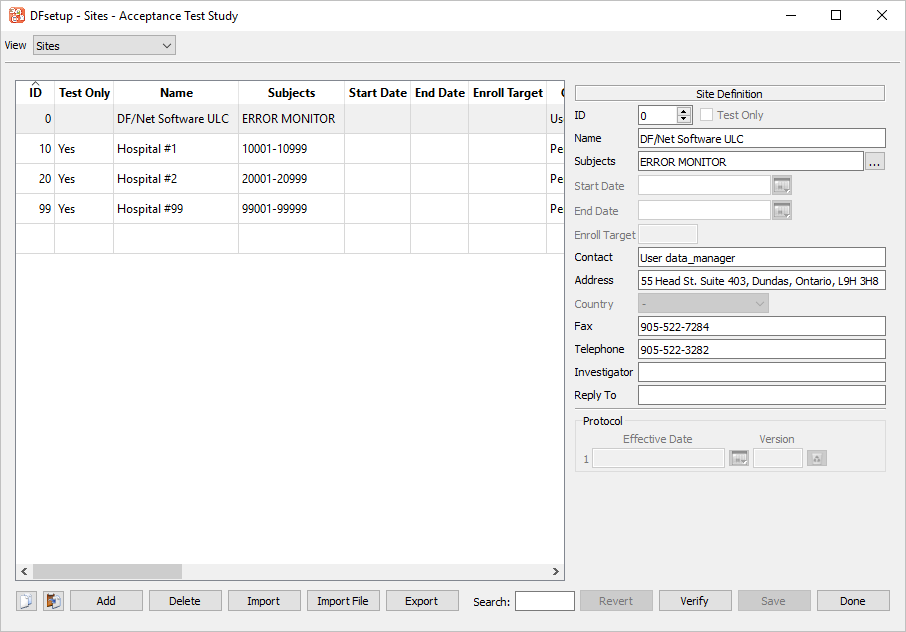This screenshot has height=632, width=906.
Task: Click the Verify button
Action: (x=694, y=601)
